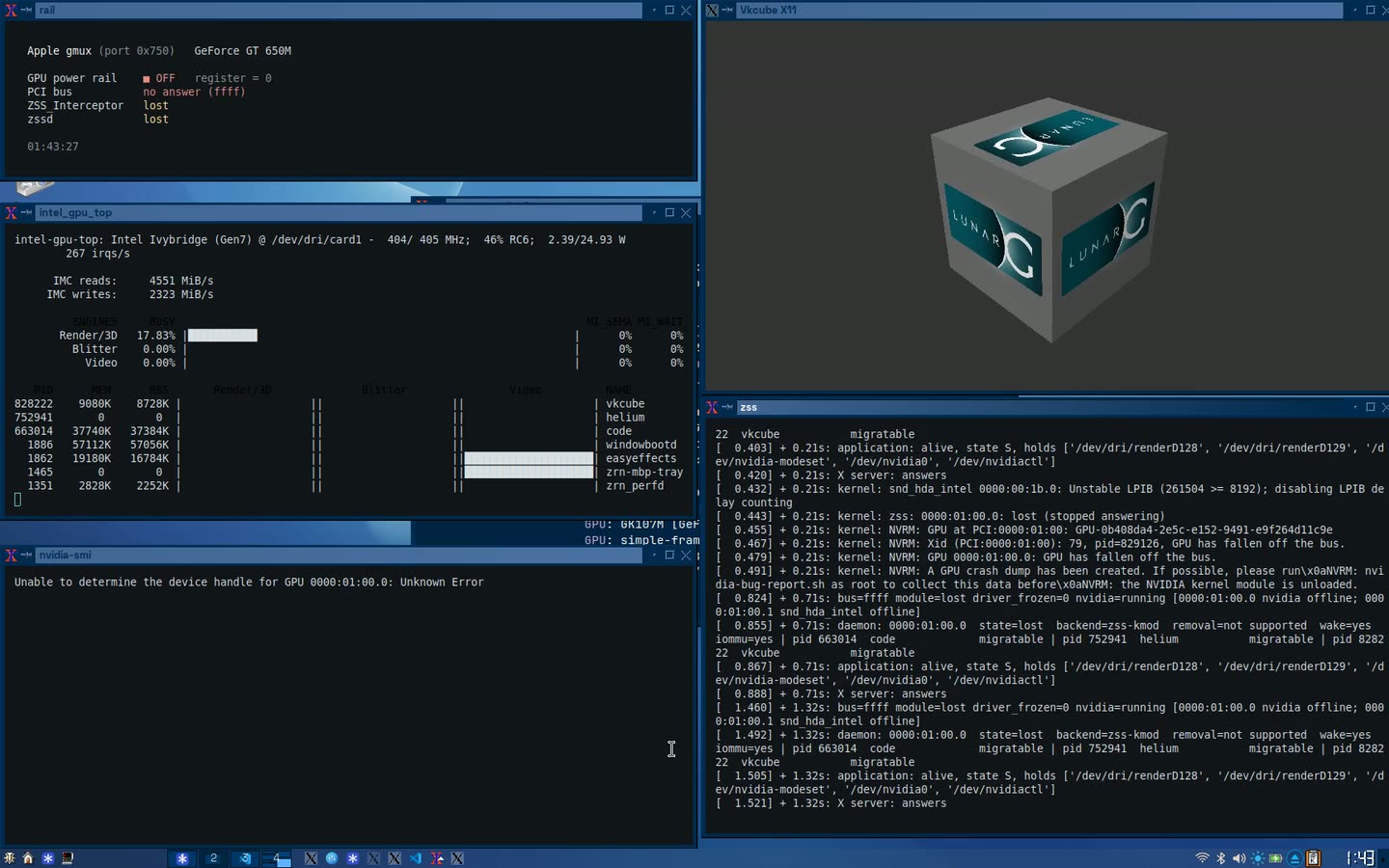
Task: Click the 'no answer (ffff)' PCI bus status
Action: 194,93
